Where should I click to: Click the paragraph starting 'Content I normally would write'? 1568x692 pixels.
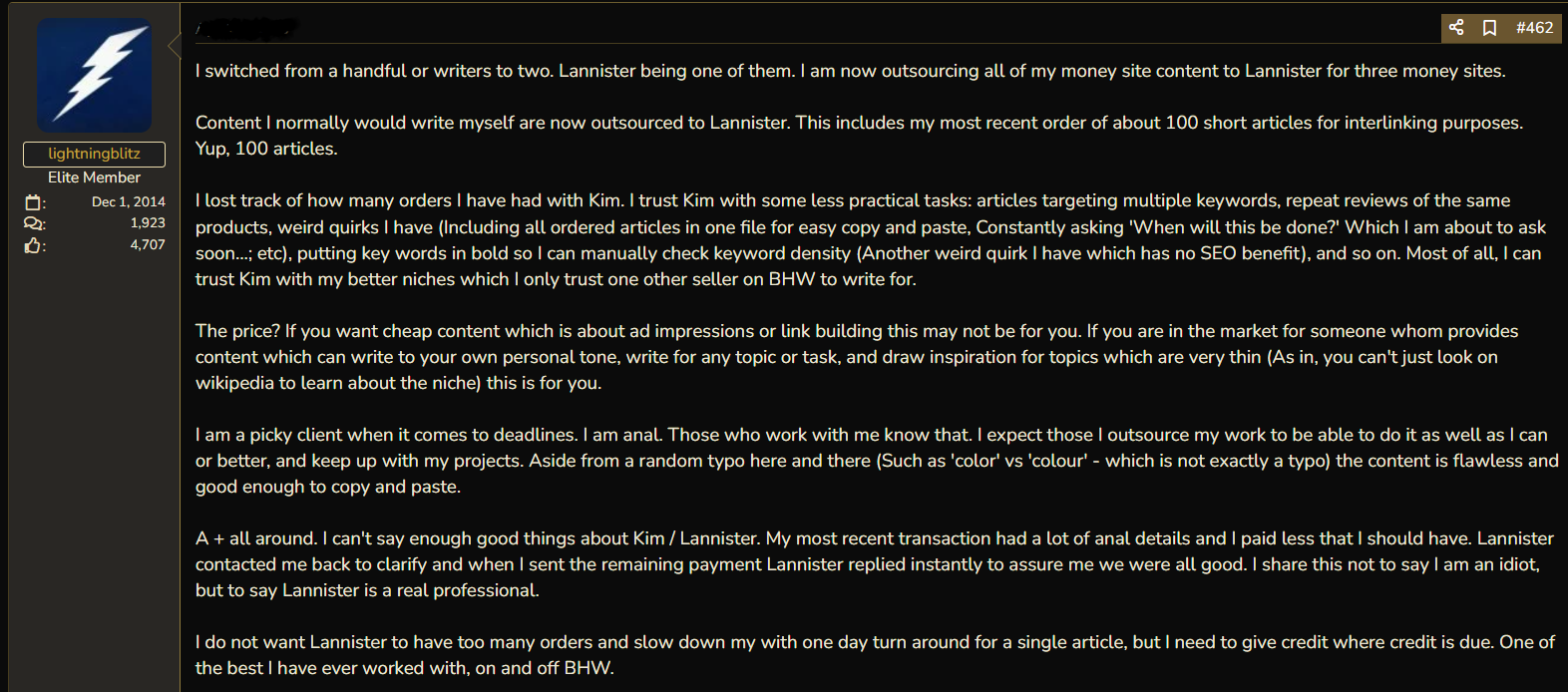859,136
